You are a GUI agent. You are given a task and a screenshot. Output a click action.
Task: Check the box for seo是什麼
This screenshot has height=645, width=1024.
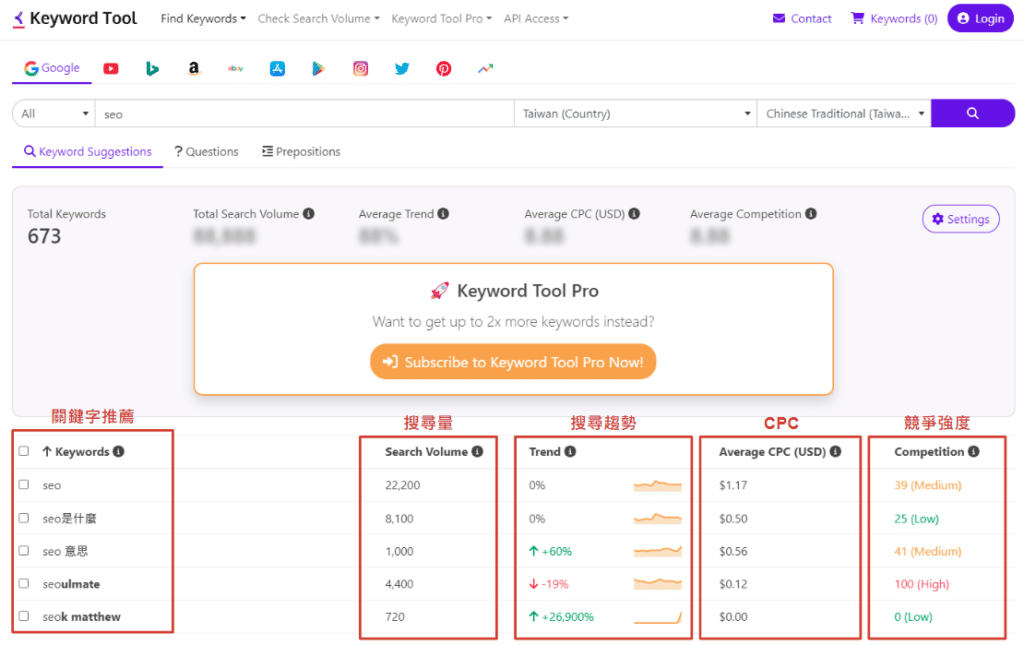pos(24,518)
